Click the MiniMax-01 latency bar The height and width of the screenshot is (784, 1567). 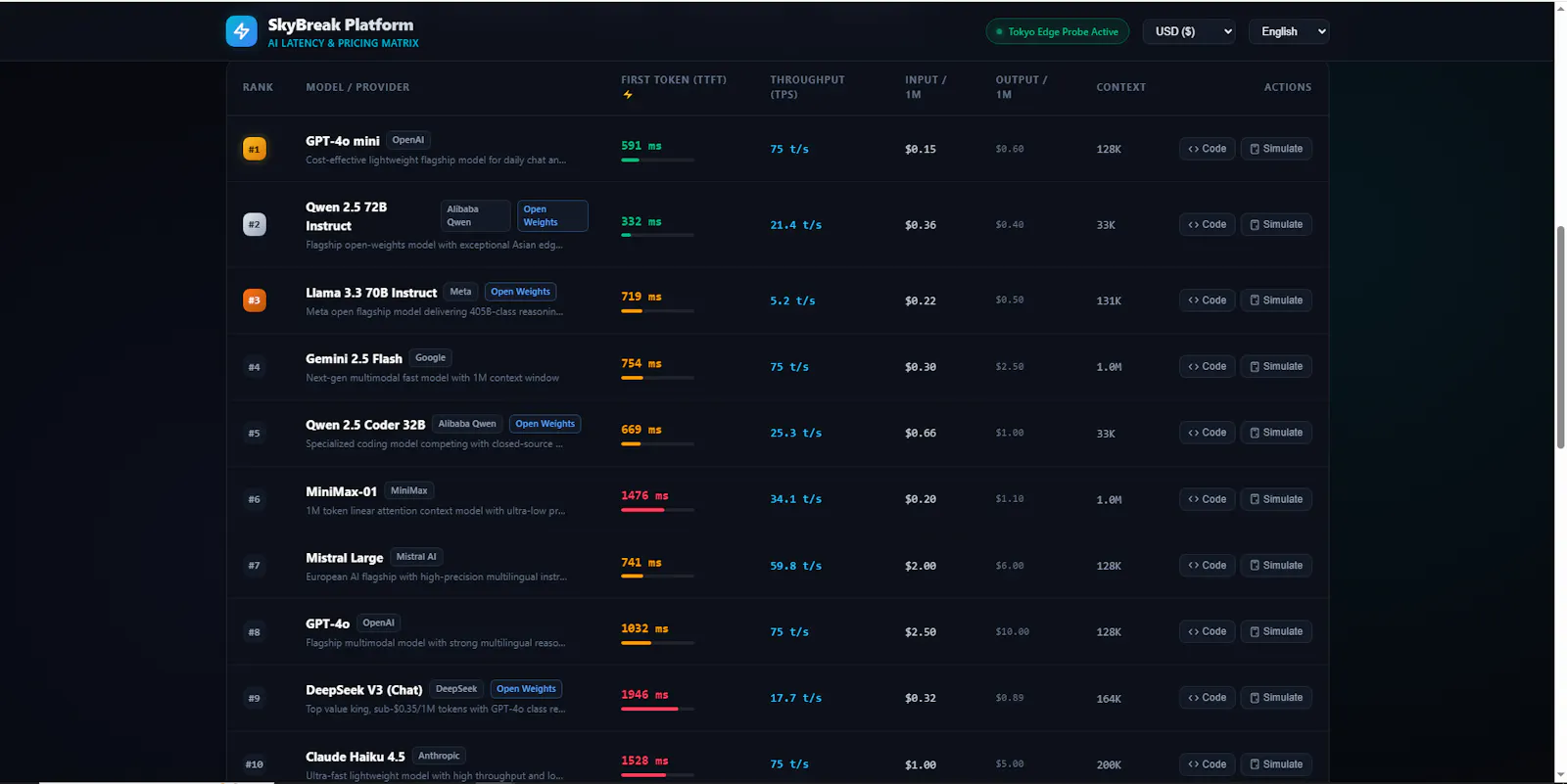[x=657, y=510]
